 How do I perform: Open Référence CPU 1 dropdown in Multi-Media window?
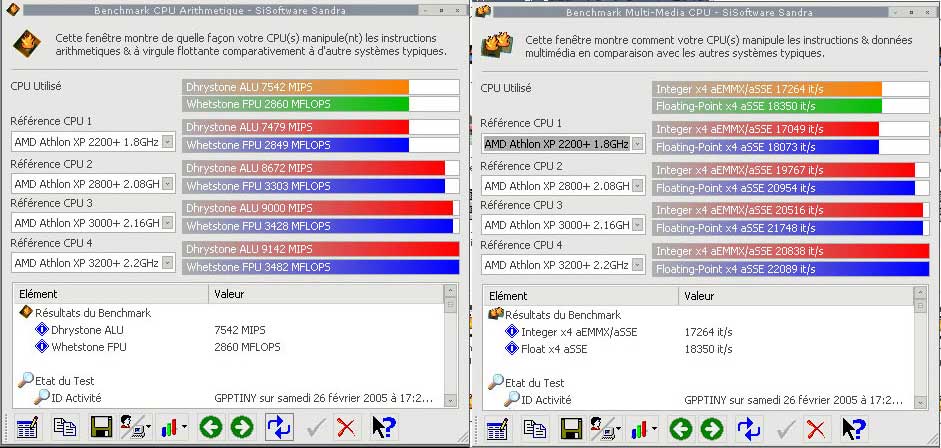638,144
